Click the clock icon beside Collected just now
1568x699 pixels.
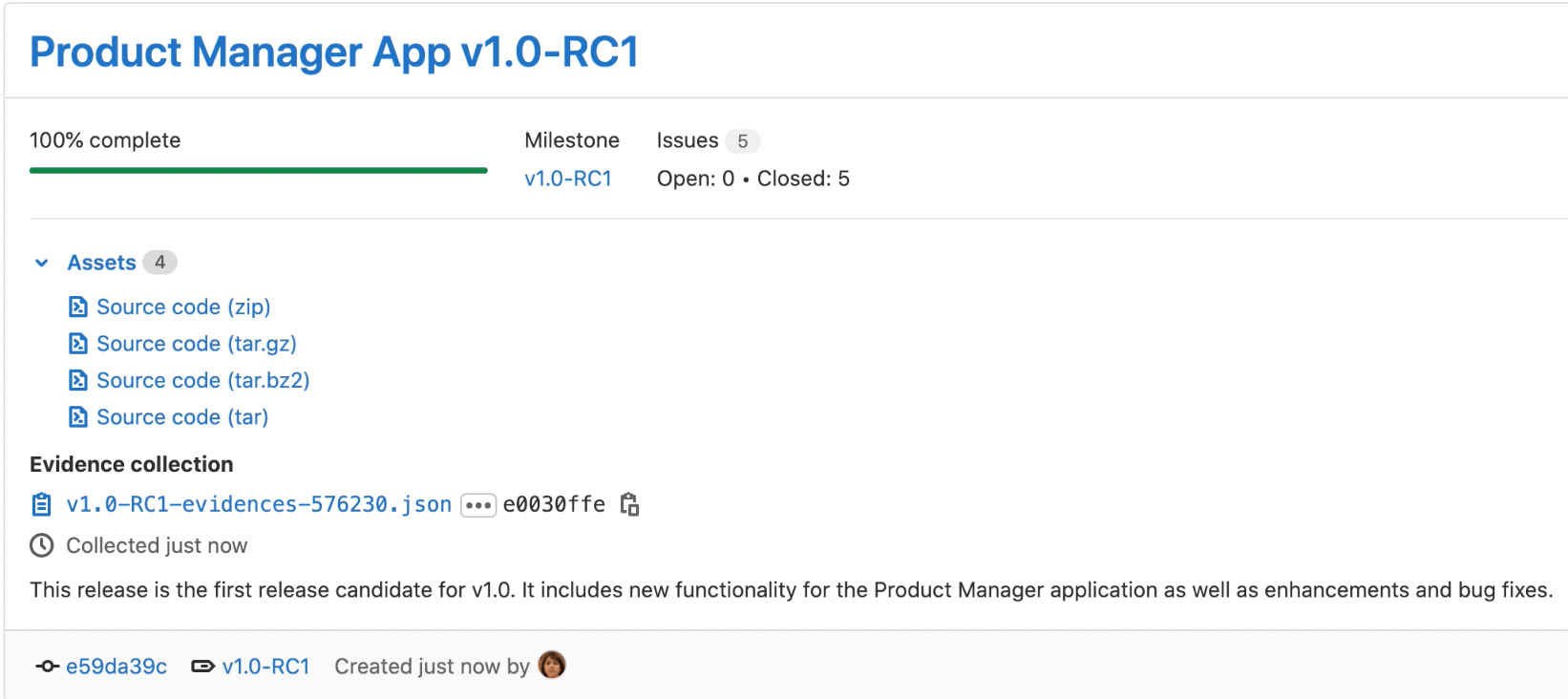[40, 545]
